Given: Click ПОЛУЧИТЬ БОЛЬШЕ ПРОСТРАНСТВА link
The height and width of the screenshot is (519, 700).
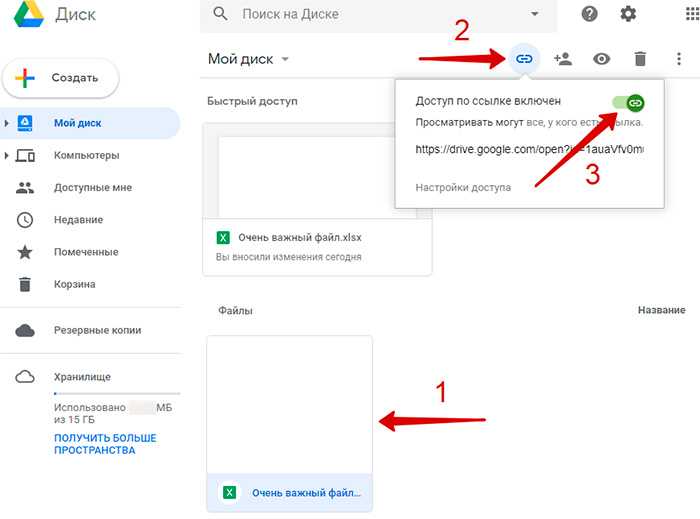Looking at the screenshot, I should pyautogui.click(x=105, y=444).
